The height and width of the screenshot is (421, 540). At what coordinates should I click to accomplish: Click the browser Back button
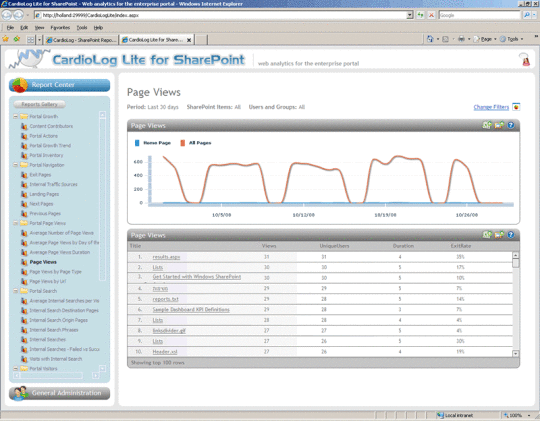(7, 15)
